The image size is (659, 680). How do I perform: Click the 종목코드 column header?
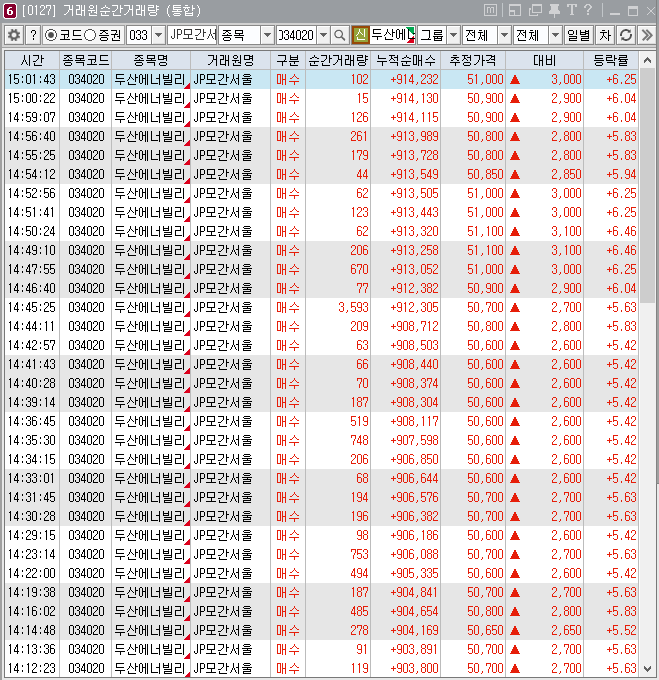click(85, 60)
